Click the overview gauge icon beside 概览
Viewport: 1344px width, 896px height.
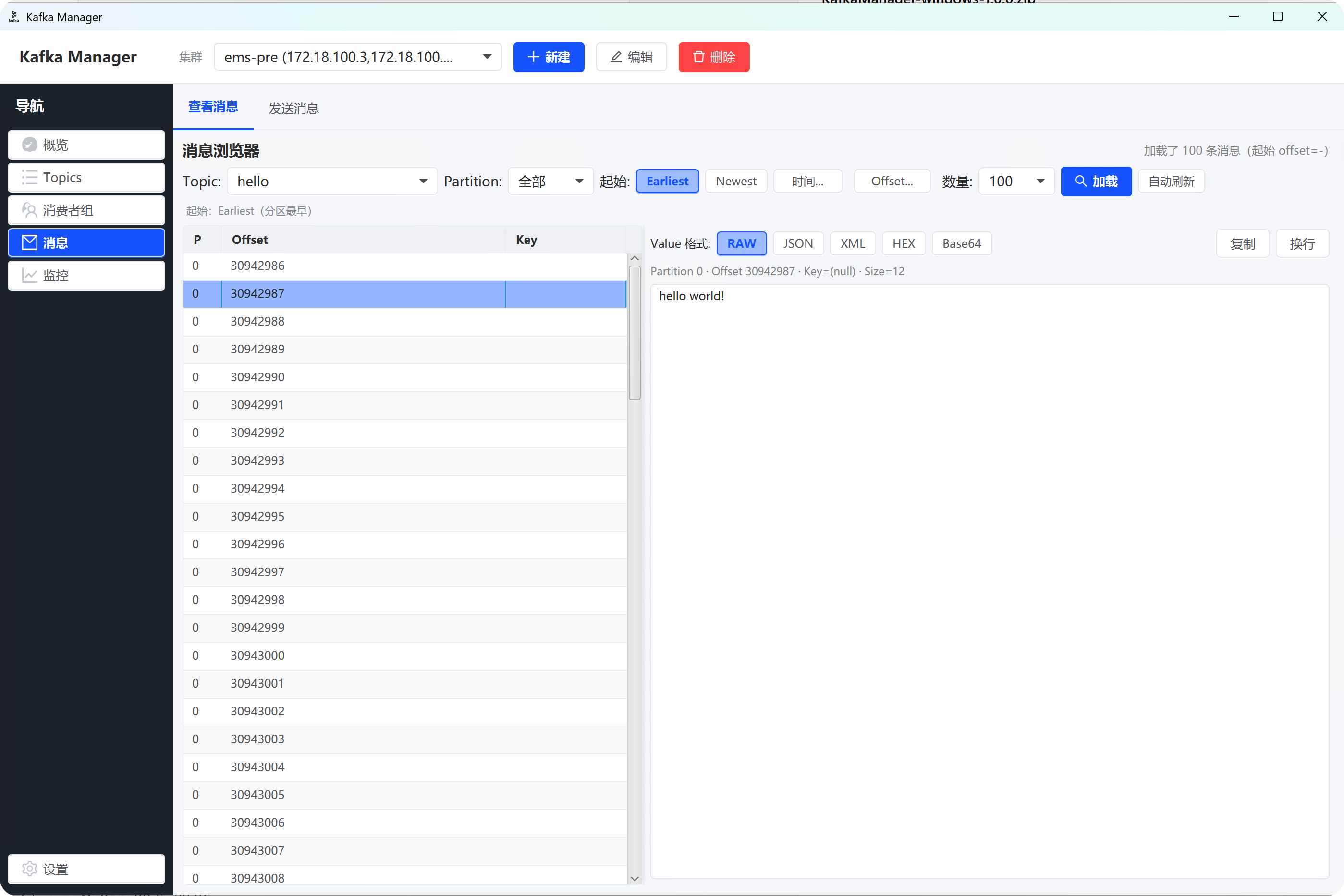[x=30, y=145]
